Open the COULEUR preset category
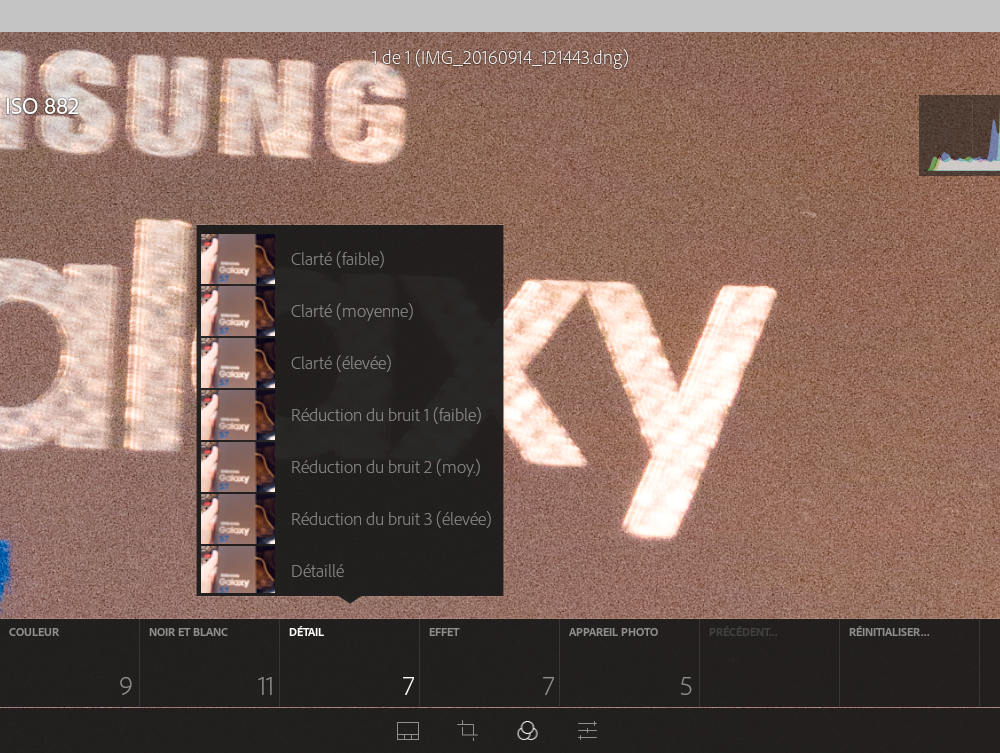Screen dimensions: 1000x753 tap(70, 662)
